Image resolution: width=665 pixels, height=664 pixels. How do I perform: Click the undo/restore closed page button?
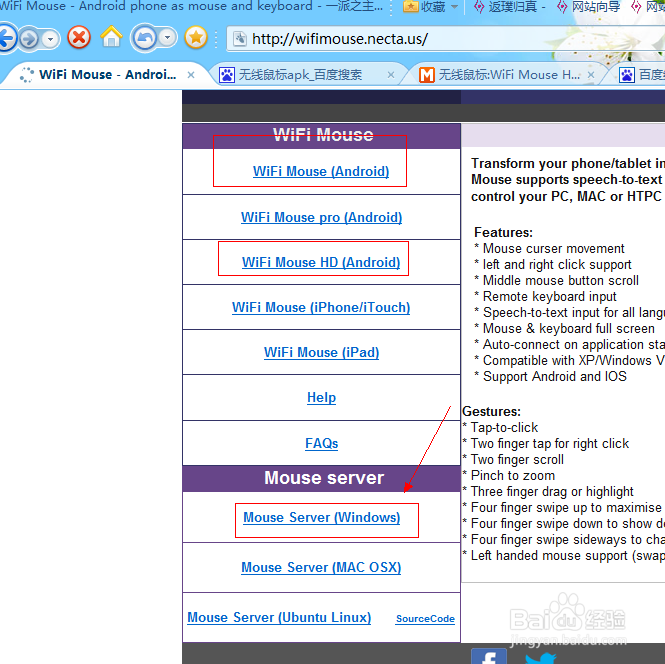pos(145,39)
